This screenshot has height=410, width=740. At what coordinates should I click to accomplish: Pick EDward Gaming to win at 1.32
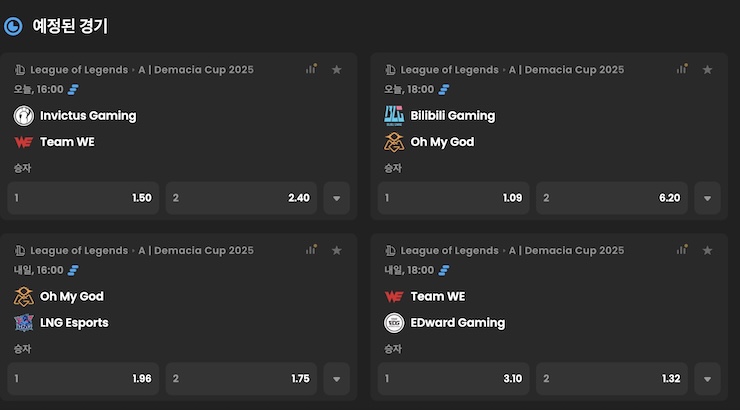pos(612,379)
